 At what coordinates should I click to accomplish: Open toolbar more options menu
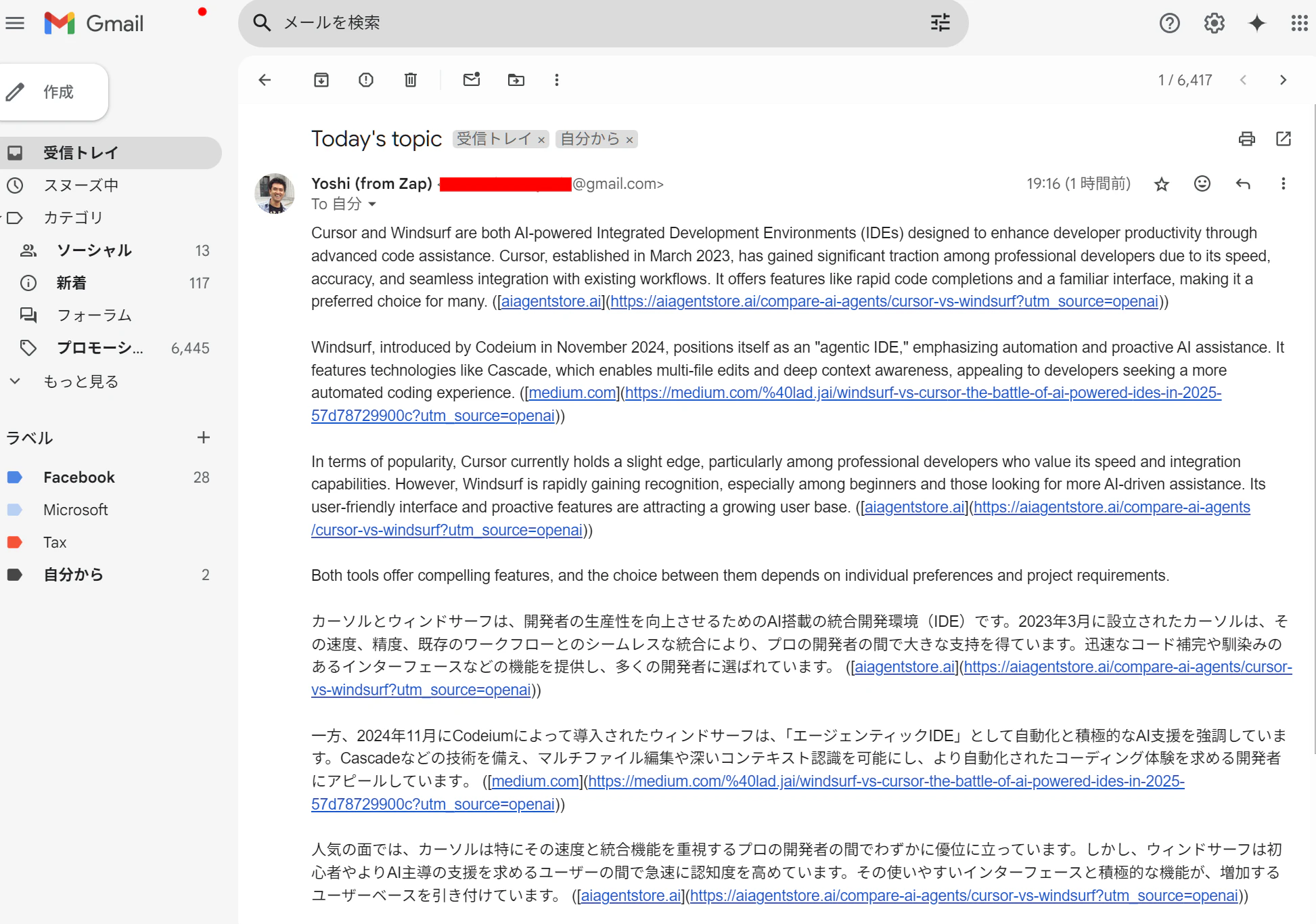coord(557,80)
